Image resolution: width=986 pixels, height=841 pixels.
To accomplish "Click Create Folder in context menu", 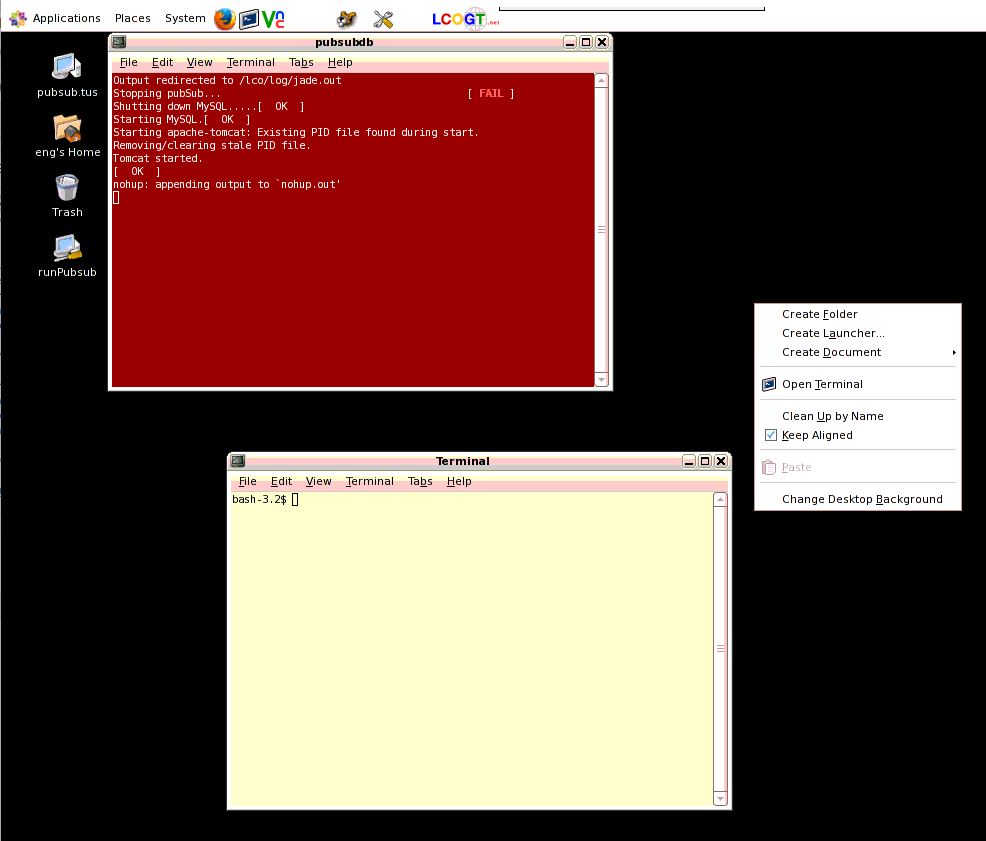I will tap(819, 314).
